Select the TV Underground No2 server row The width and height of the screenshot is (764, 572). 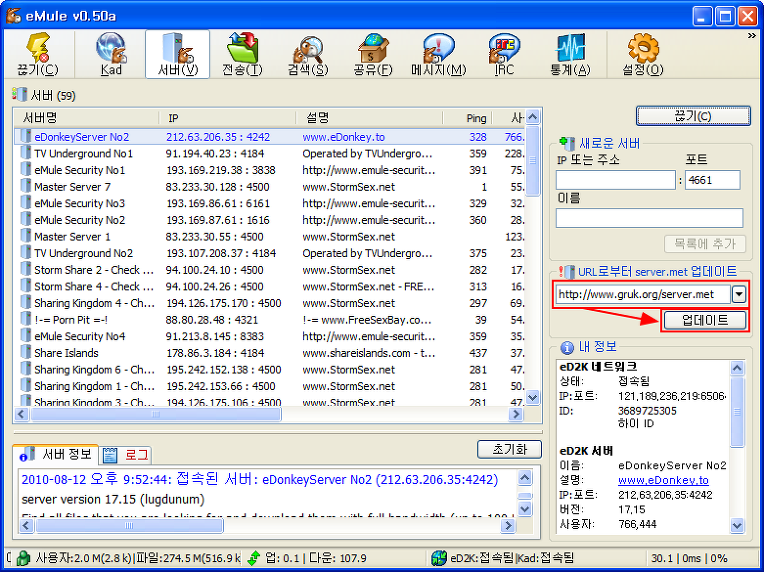click(x=270, y=253)
